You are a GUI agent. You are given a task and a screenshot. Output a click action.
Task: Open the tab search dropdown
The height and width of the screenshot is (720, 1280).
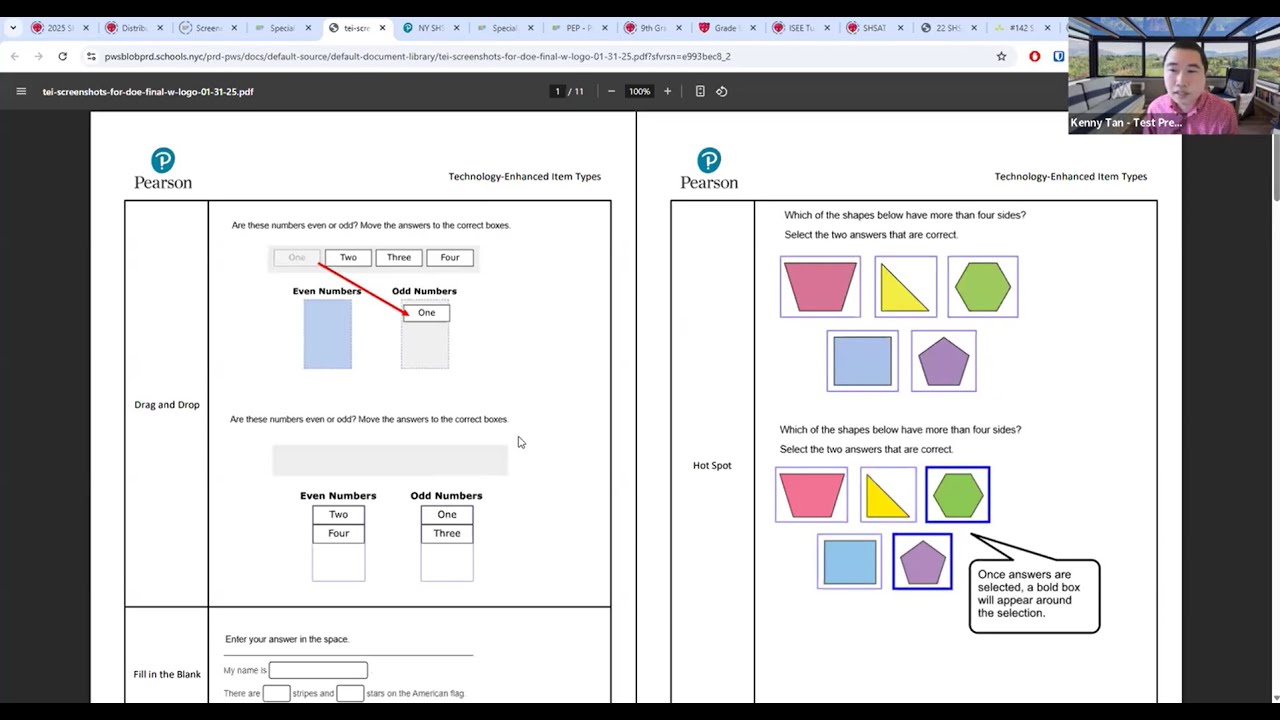coord(13,28)
